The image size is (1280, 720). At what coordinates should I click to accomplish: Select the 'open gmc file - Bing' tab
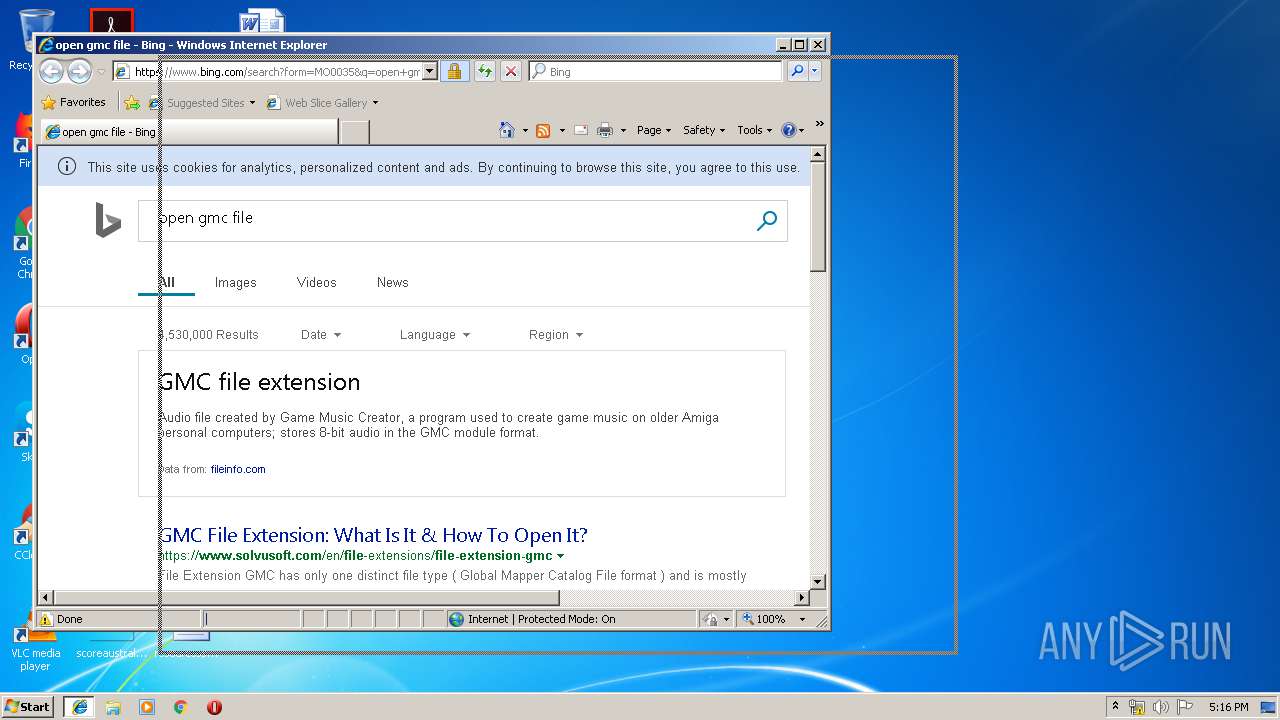188,132
